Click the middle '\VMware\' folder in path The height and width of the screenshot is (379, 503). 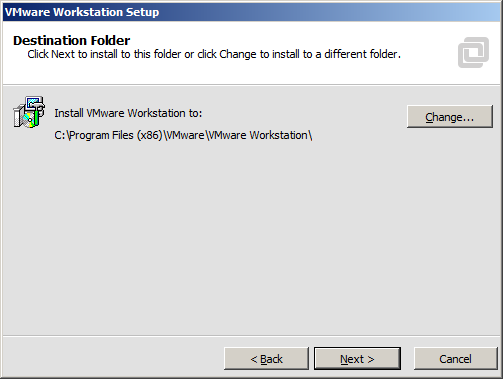pos(185,135)
